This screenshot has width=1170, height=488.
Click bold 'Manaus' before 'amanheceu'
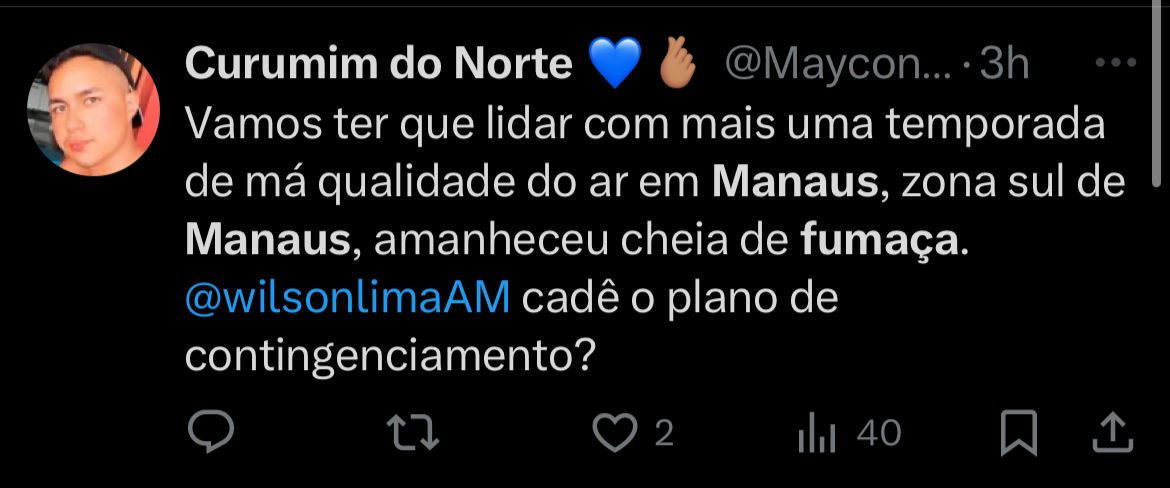(x=268, y=240)
